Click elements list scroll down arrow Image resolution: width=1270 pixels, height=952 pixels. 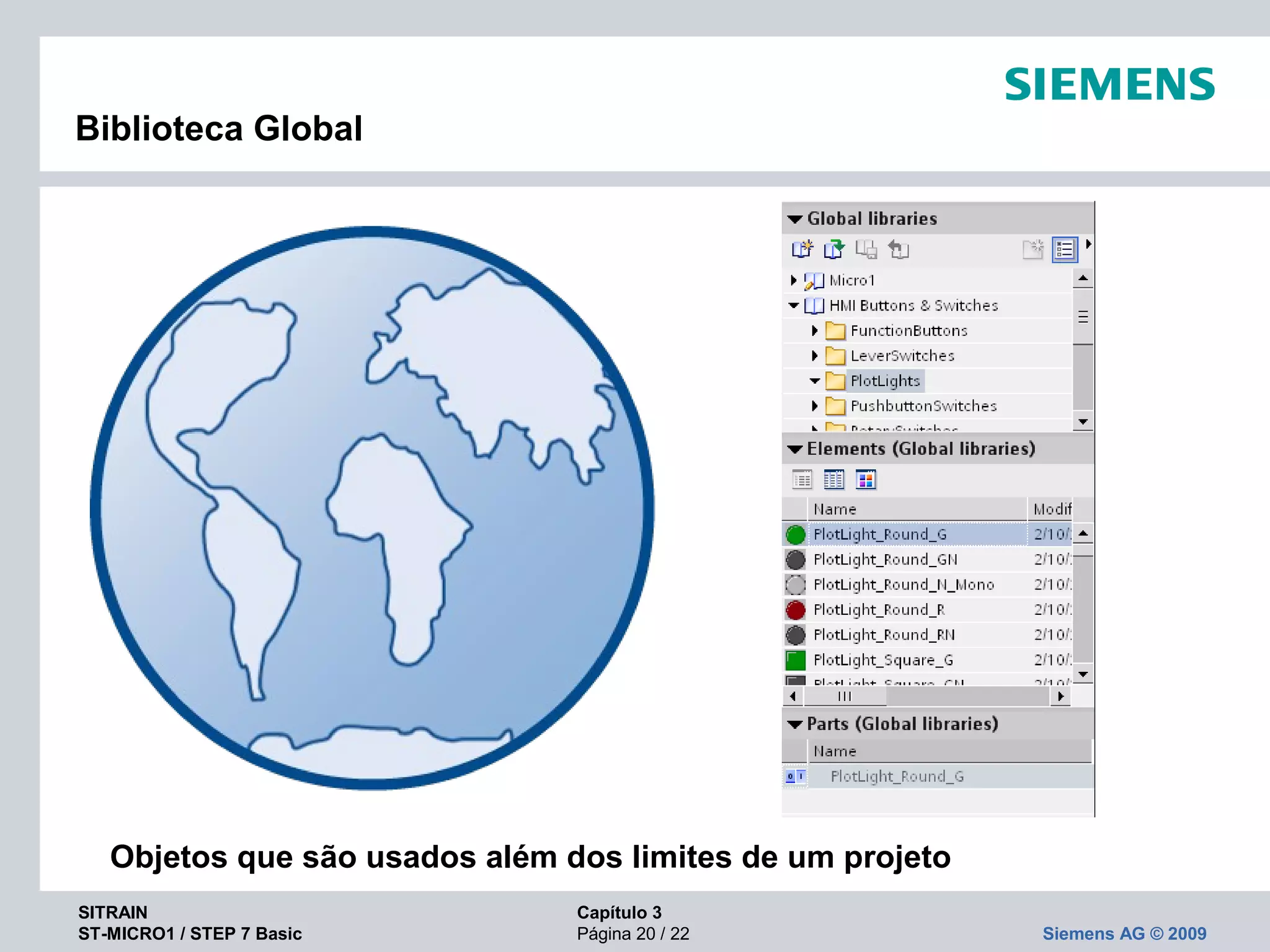click(x=1083, y=674)
